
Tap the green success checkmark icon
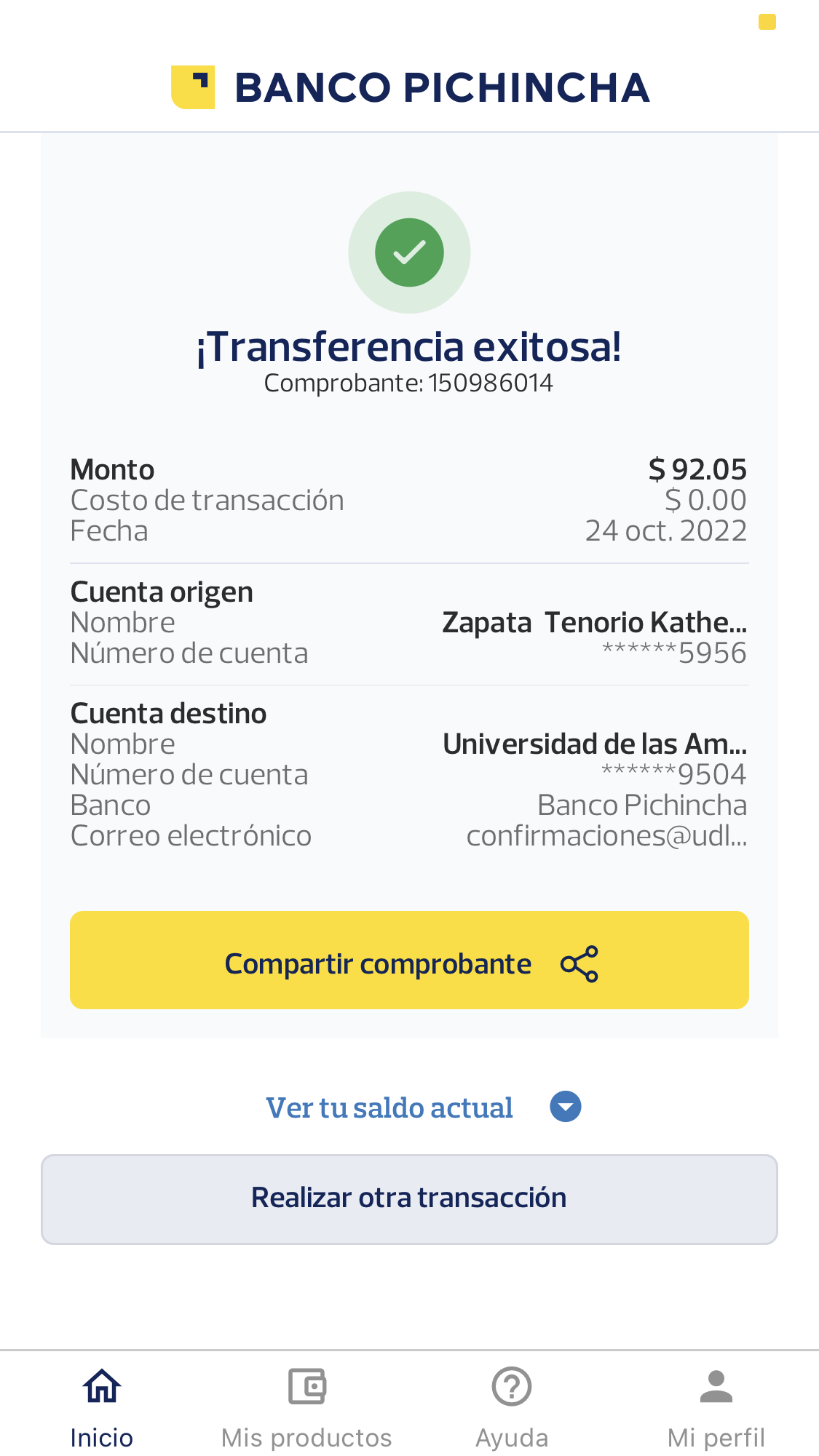click(409, 252)
